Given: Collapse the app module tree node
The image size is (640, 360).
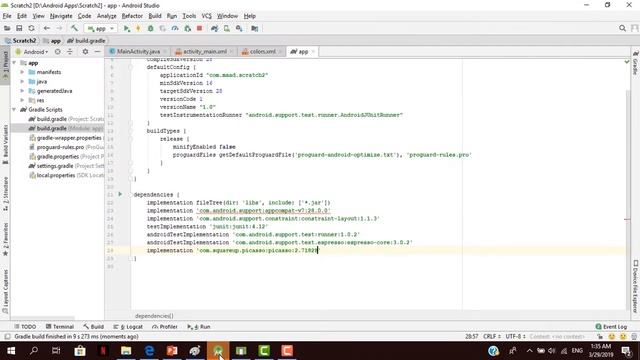Looking at the screenshot, I should tap(15, 63).
